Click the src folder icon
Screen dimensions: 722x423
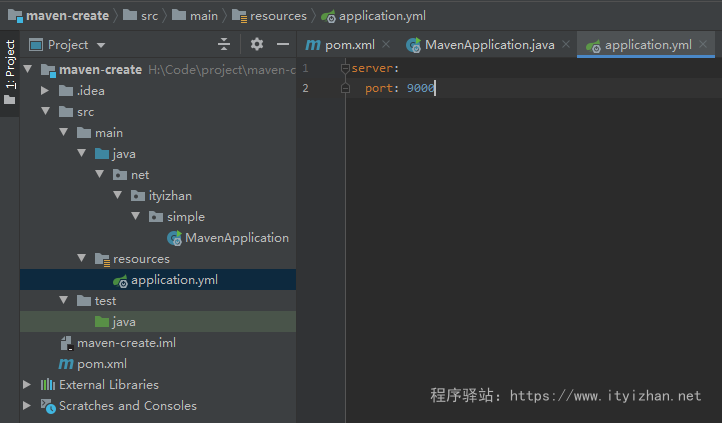[x=66, y=111]
